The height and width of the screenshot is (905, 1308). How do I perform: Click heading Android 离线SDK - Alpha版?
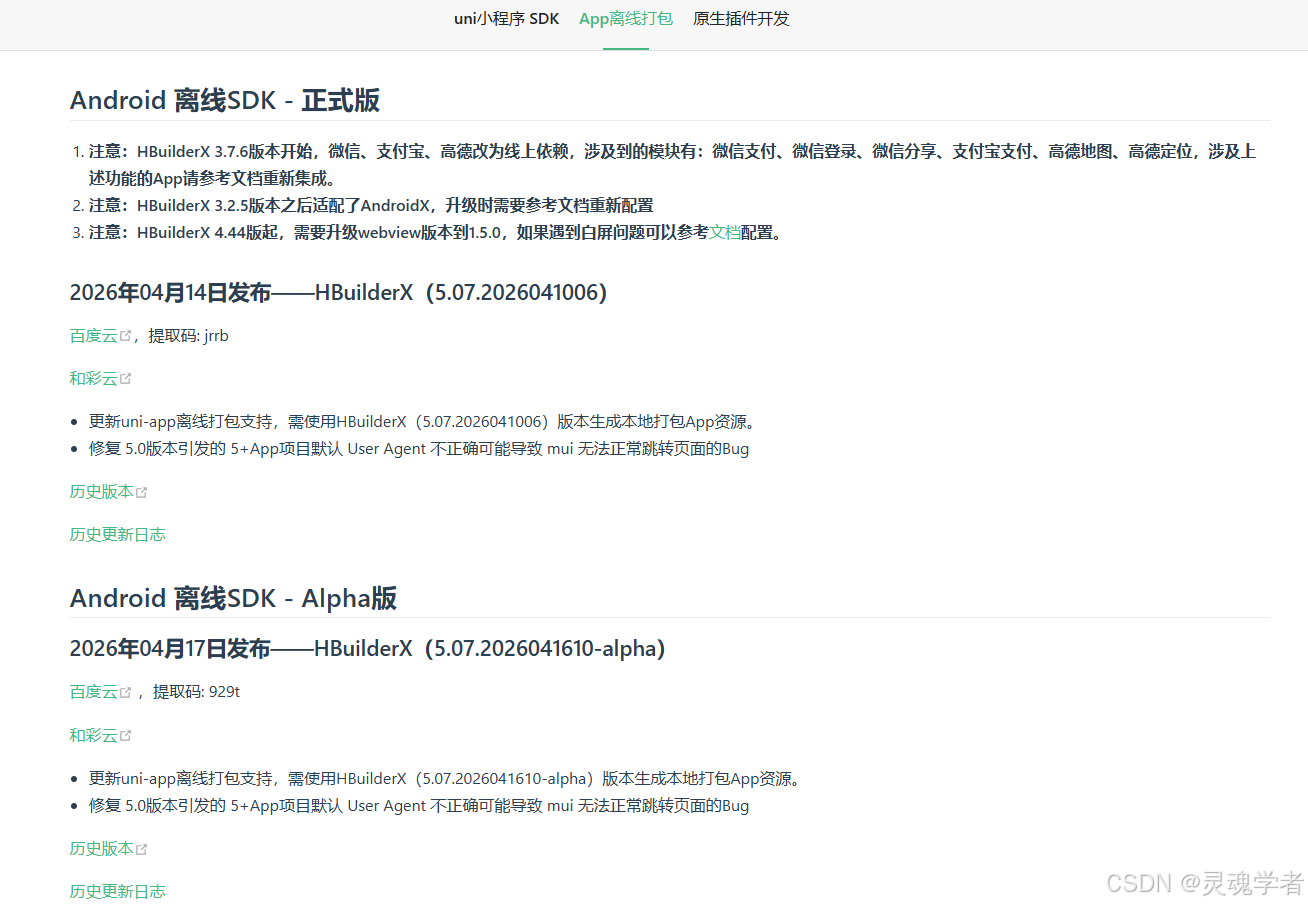tap(233, 598)
